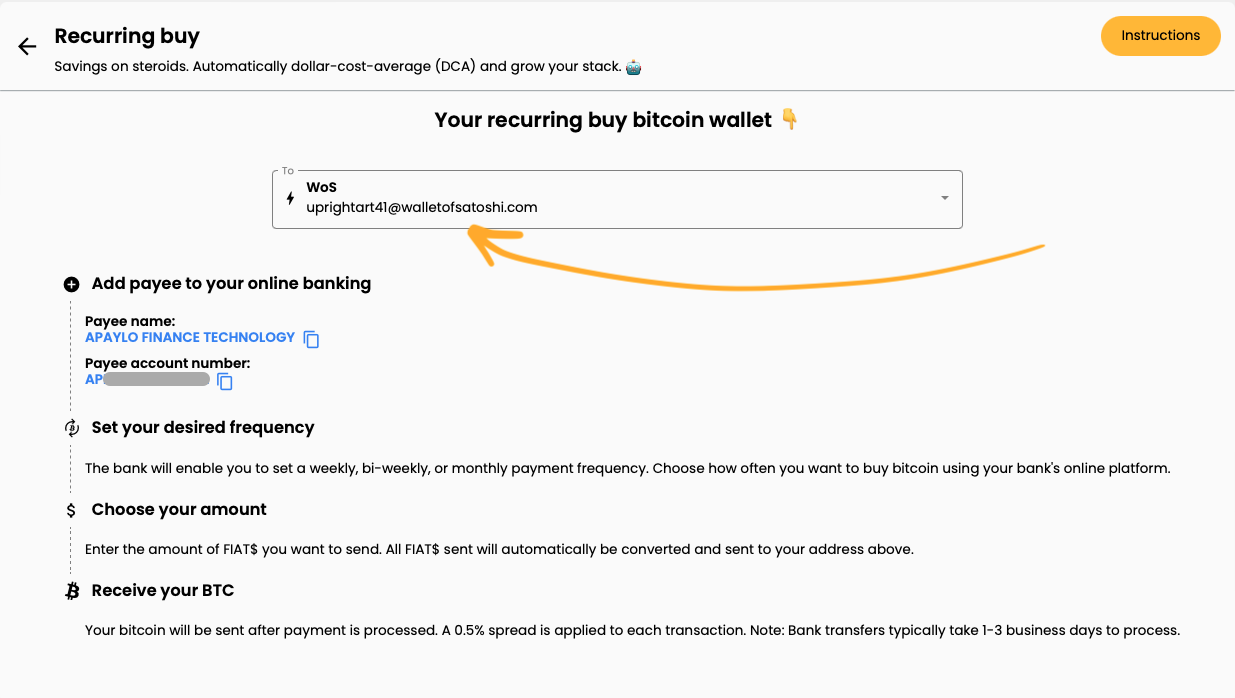Viewport: 1235px width, 698px height.
Task: Click the APAYLO FINANCE TECHNOLOGY payee name
Action: point(190,337)
